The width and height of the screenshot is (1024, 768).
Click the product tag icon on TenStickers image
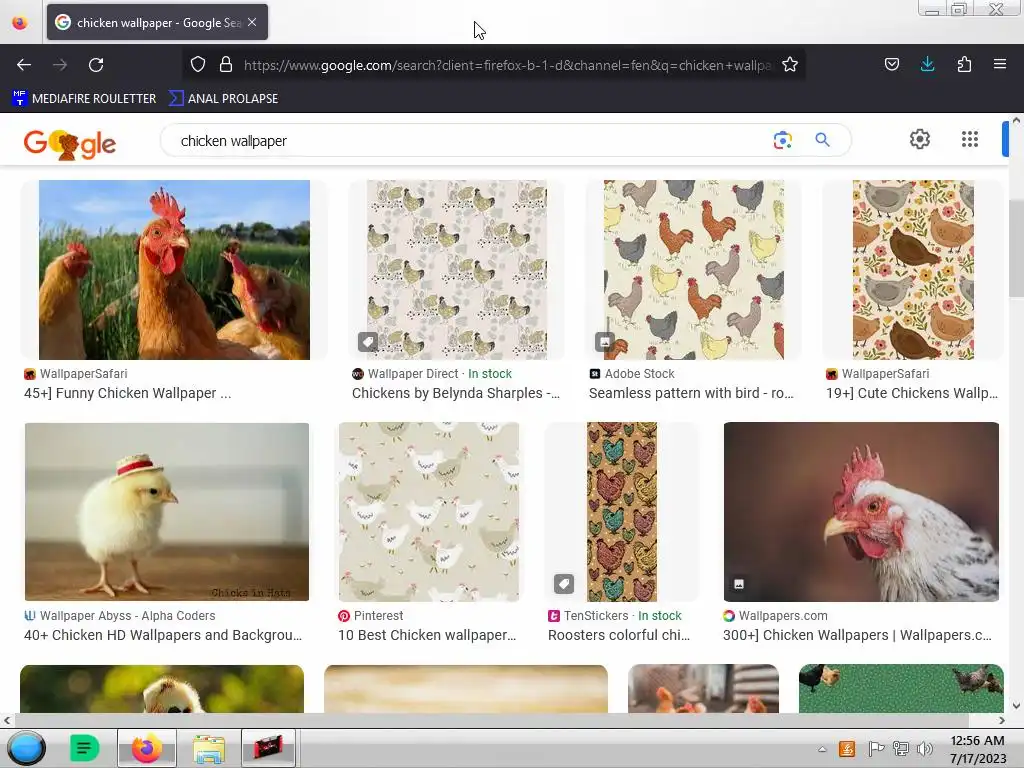564,583
